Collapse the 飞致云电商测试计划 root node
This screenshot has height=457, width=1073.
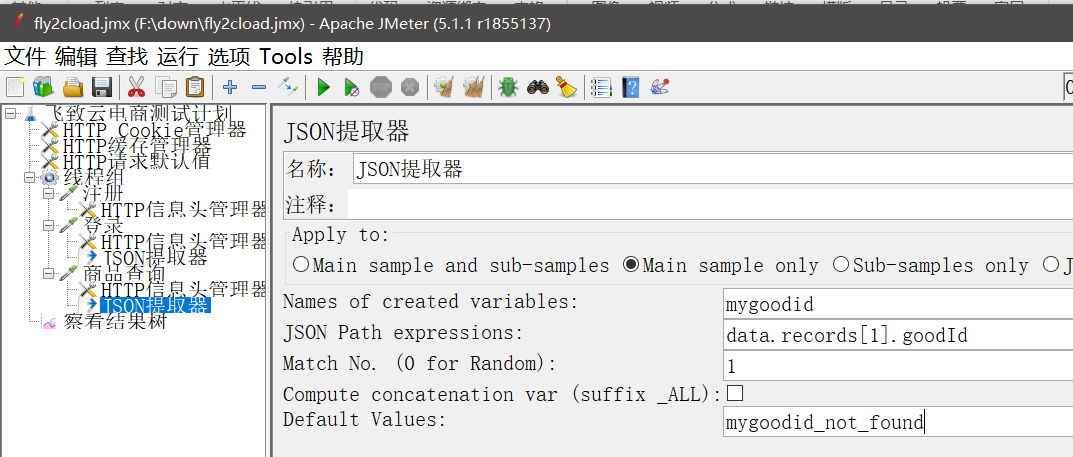pyautogui.click(x=10, y=114)
